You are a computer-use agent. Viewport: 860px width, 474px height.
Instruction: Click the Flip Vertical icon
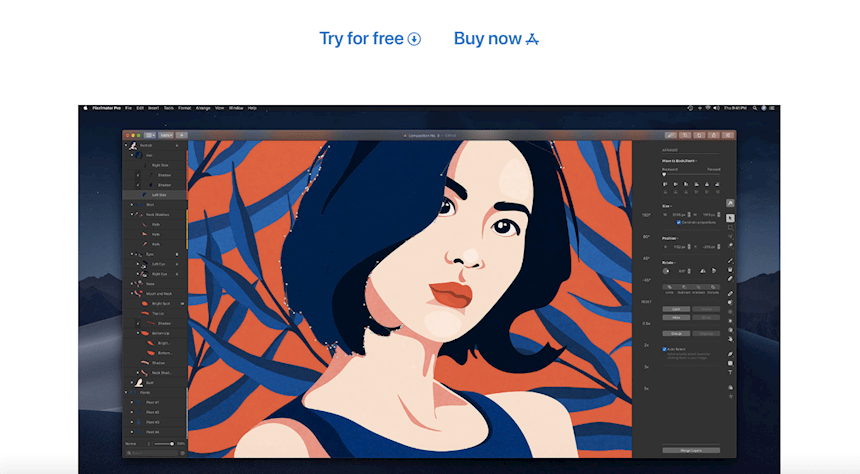click(x=714, y=270)
